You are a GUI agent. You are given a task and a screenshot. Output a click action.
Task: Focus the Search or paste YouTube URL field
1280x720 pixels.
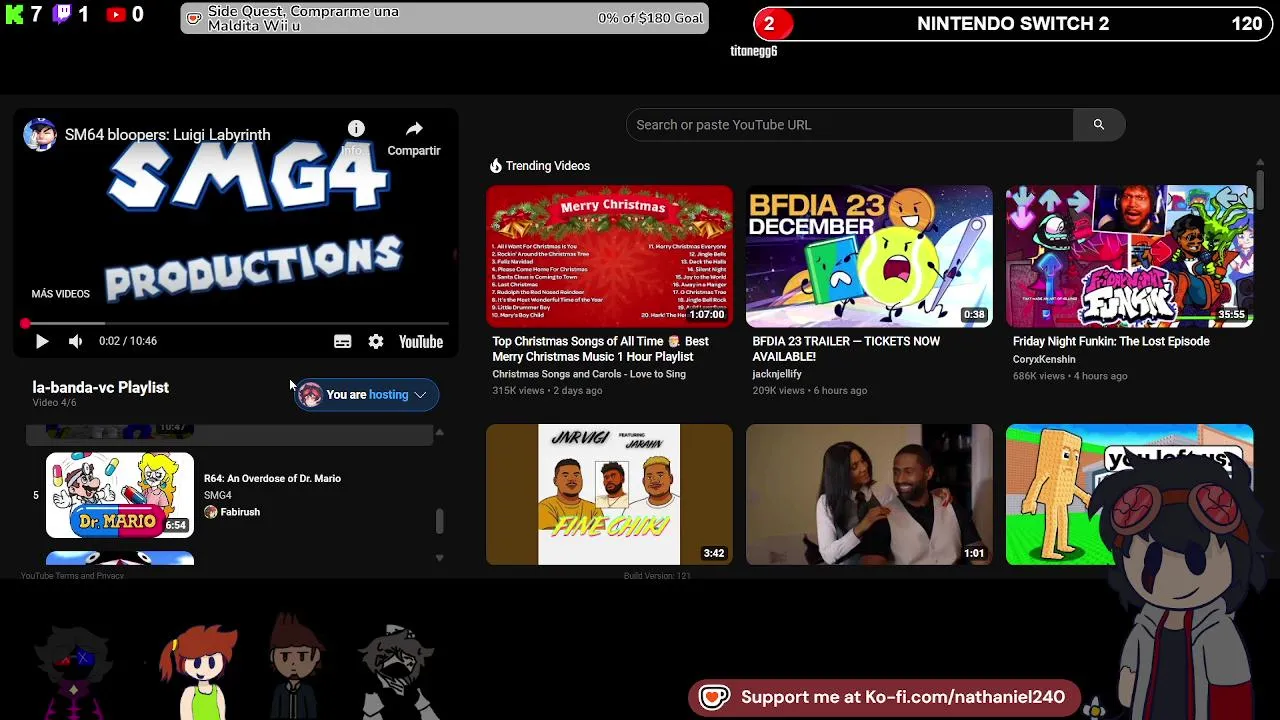click(850, 125)
